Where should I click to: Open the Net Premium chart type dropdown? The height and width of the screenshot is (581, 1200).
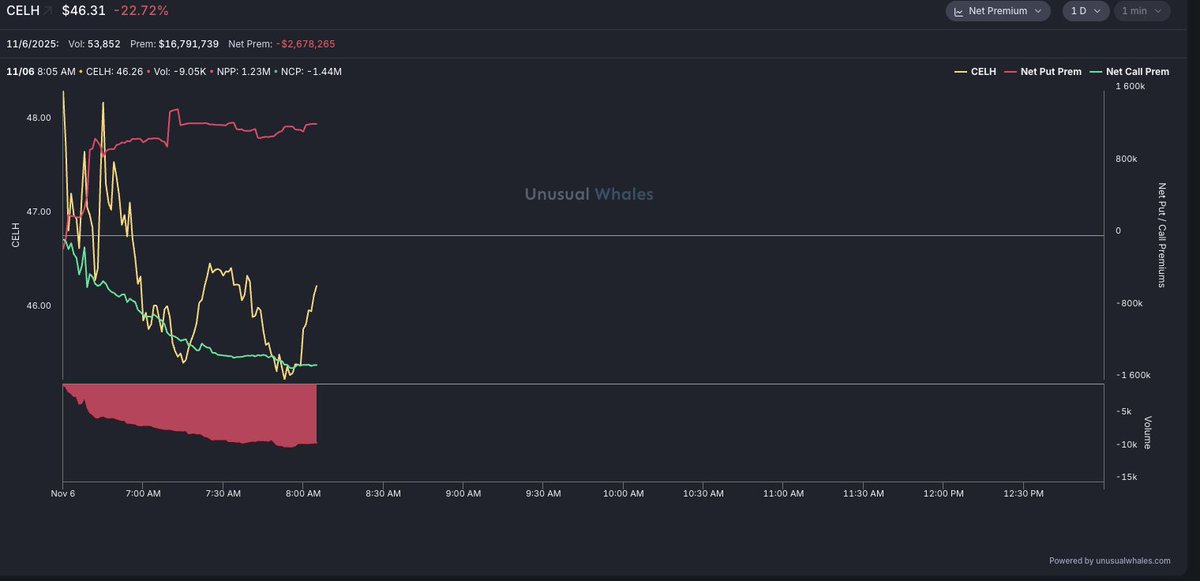click(998, 11)
